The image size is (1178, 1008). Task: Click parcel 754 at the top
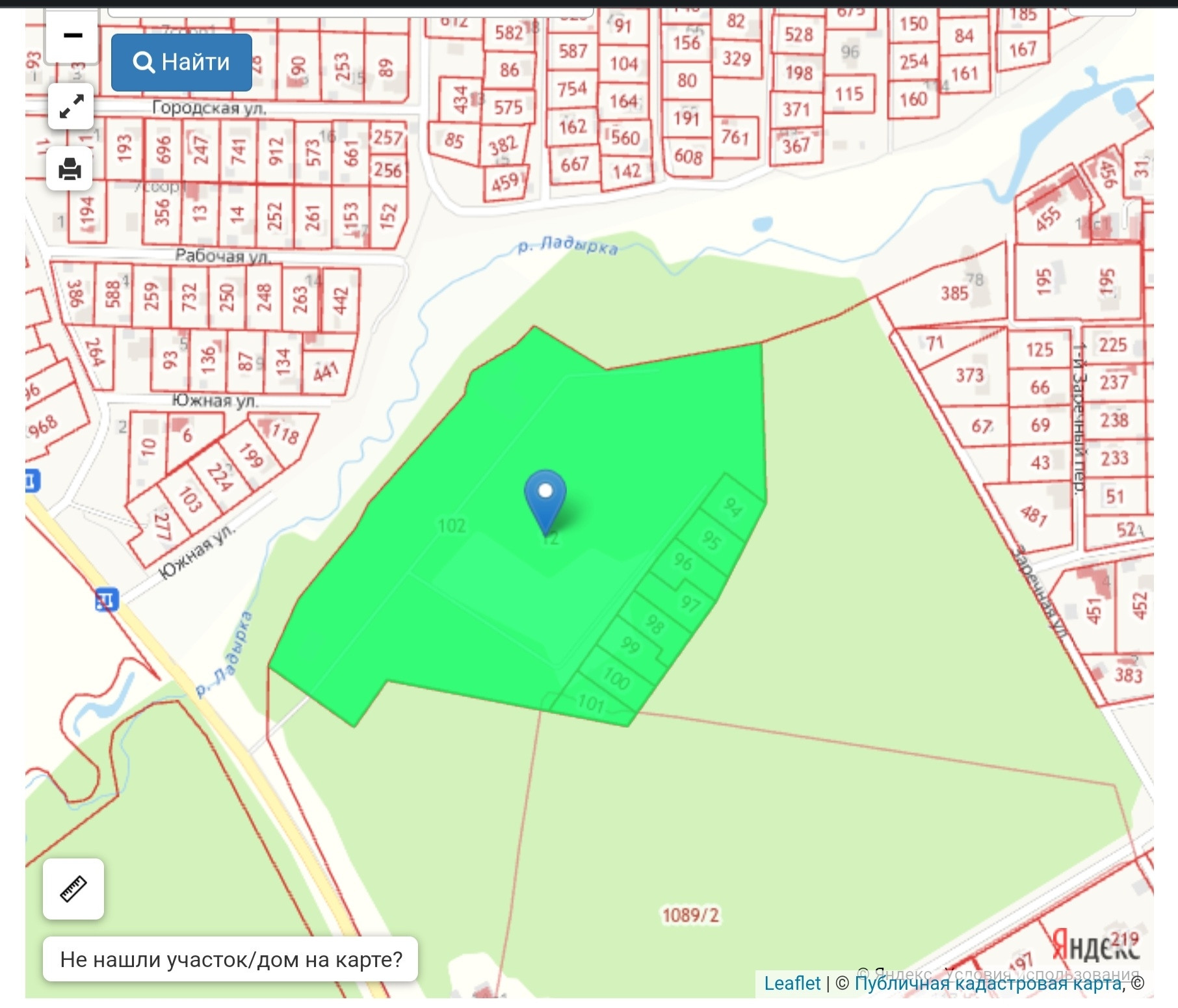click(571, 88)
